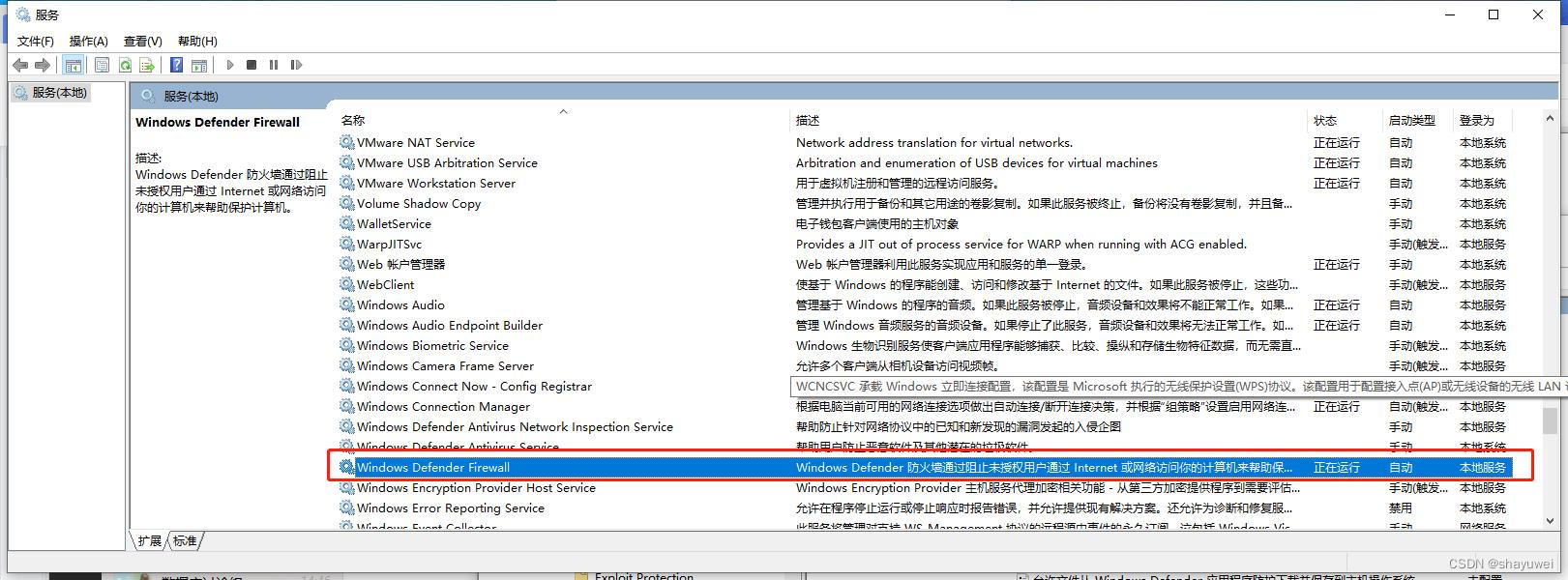Sort by the 名称 column header
The width and height of the screenshot is (1568, 580).
pyautogui.click(x=353, y=121)
